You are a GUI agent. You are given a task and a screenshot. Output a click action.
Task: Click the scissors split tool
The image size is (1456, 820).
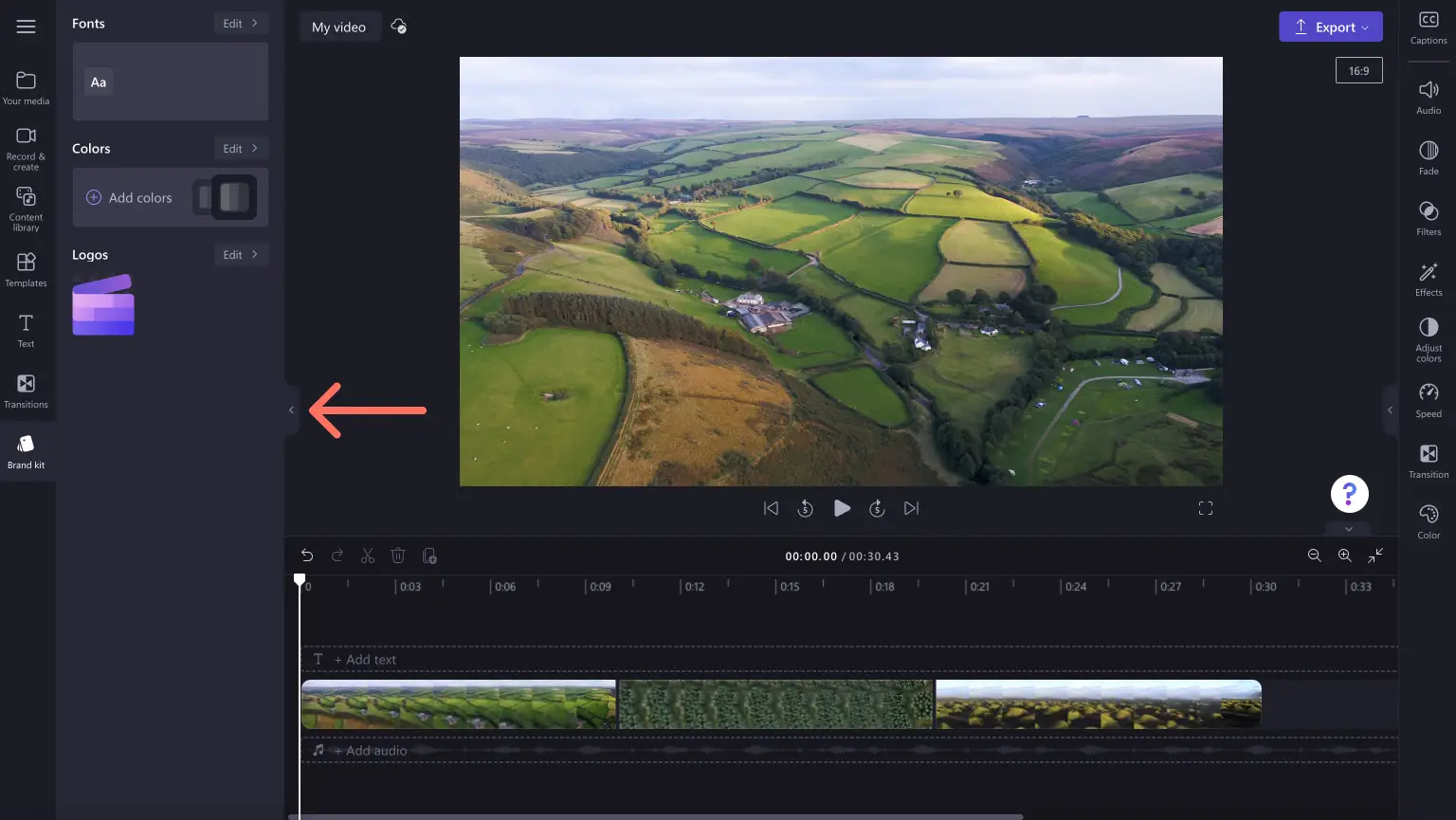click(368, 556)
